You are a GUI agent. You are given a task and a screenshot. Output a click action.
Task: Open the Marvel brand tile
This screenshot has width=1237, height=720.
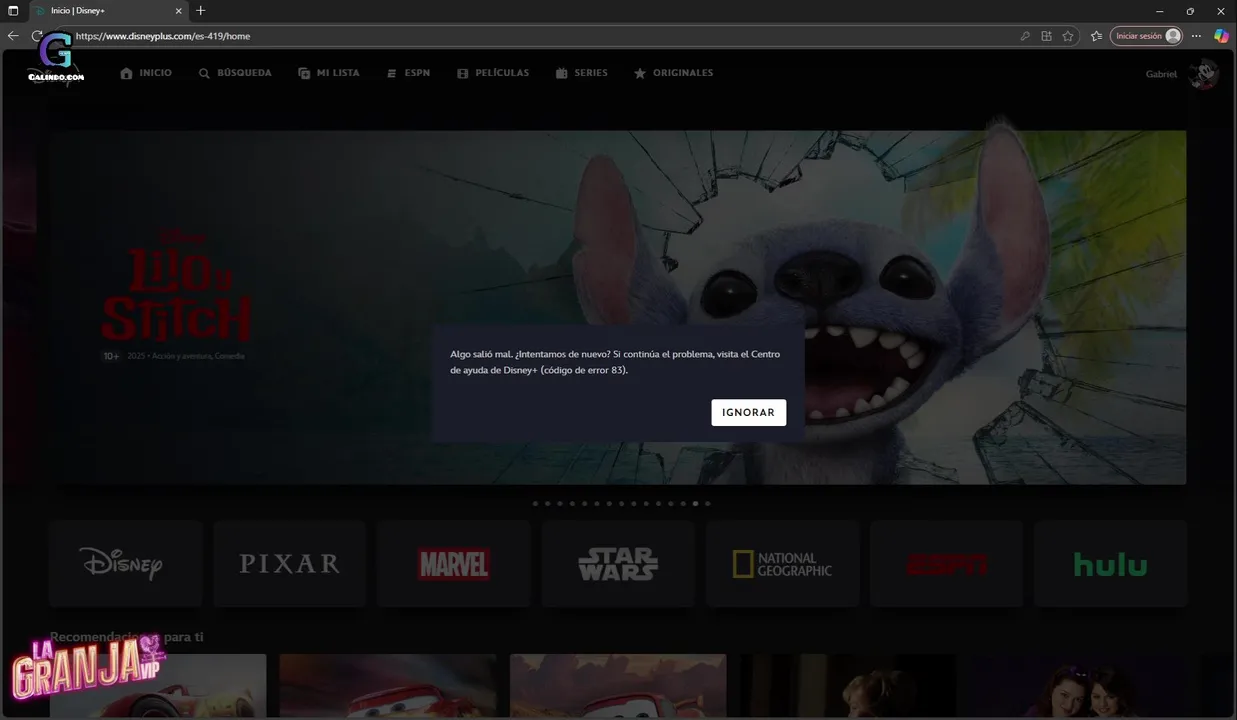(x=454, y=563)
